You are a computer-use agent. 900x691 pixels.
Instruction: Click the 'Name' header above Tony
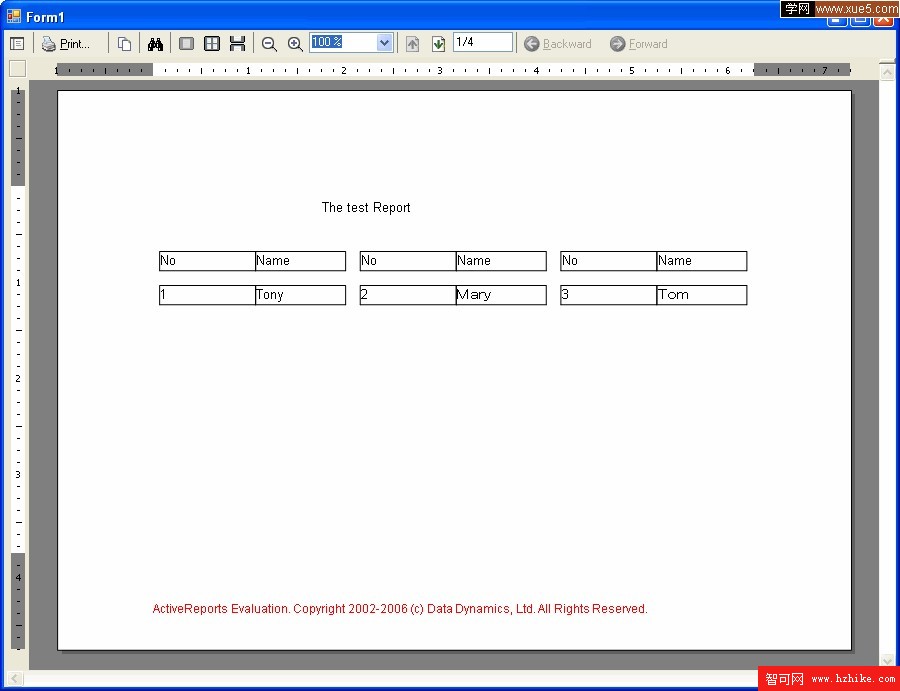click(300, 261)
